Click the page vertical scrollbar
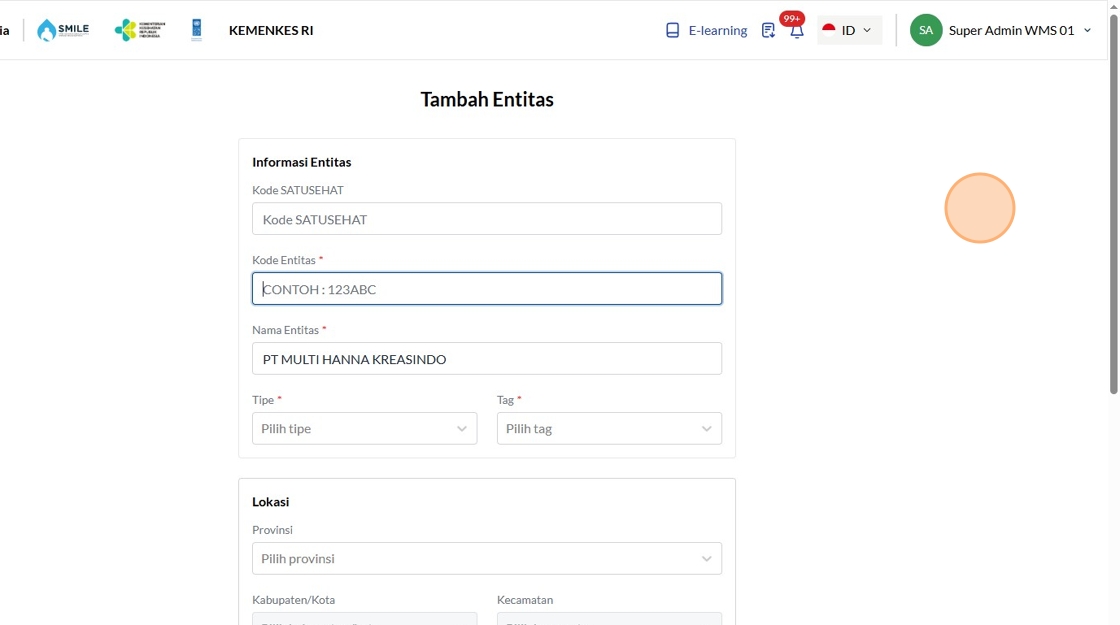 point(1114,200)
